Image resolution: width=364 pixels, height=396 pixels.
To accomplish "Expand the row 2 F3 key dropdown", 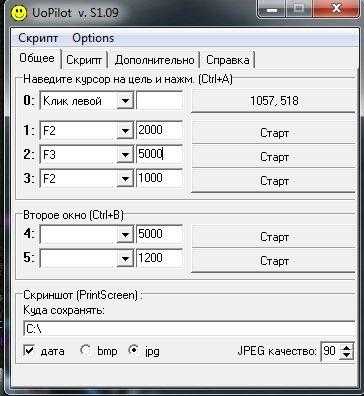I will 125,155.
